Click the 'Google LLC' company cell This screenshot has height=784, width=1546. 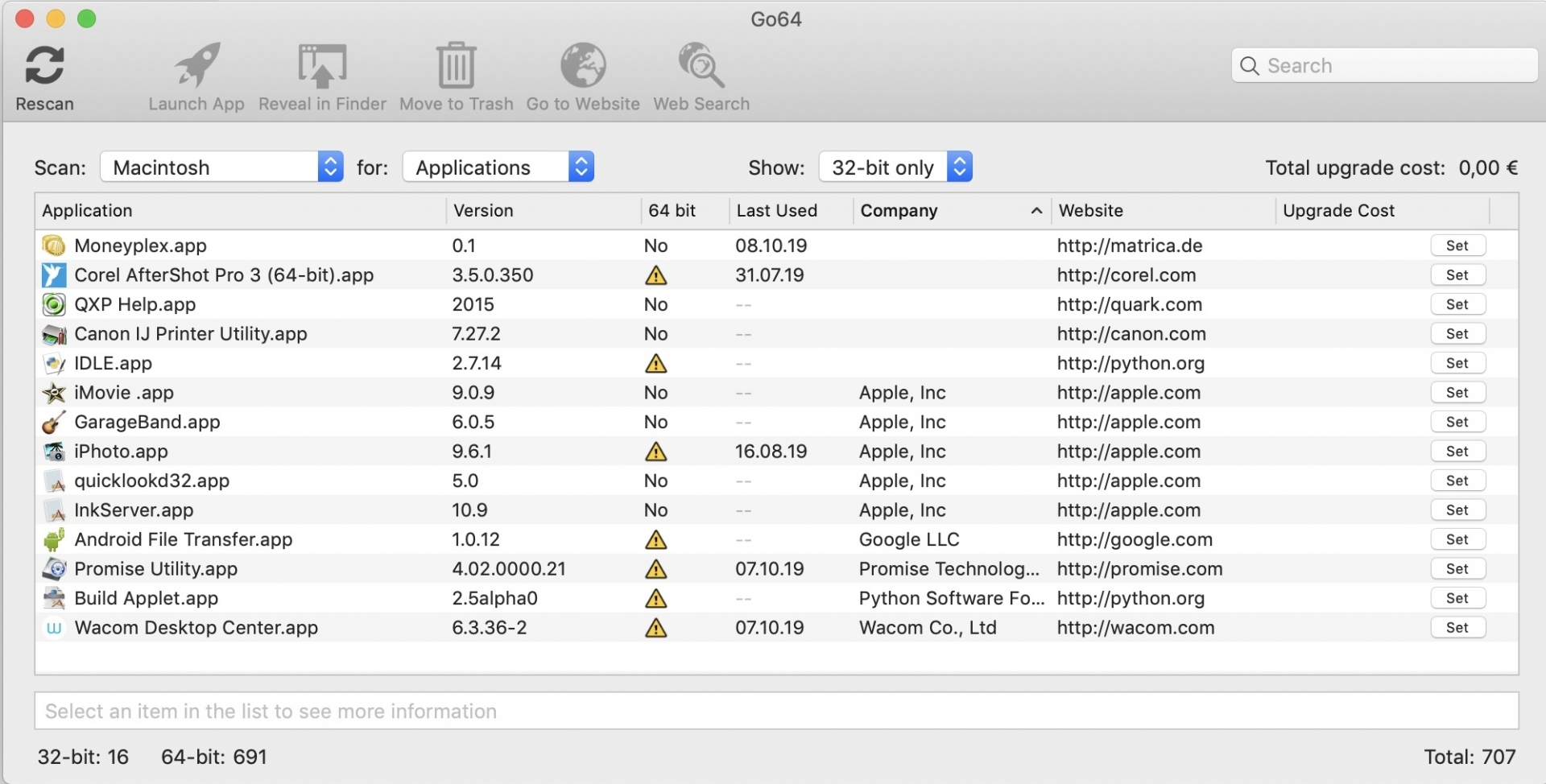tap(909, 539)
